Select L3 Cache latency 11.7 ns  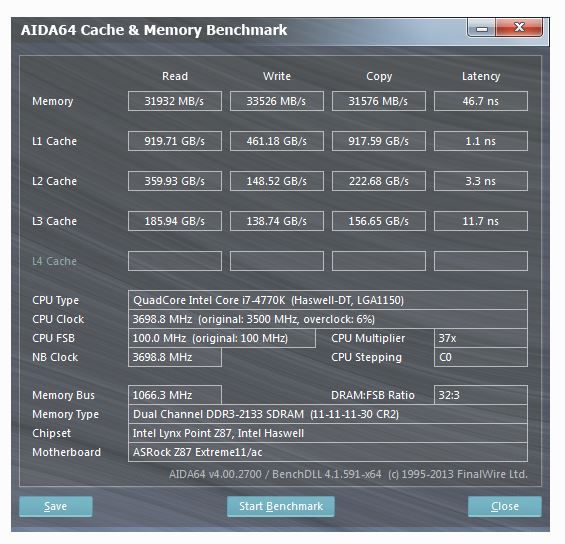(481, 221)
